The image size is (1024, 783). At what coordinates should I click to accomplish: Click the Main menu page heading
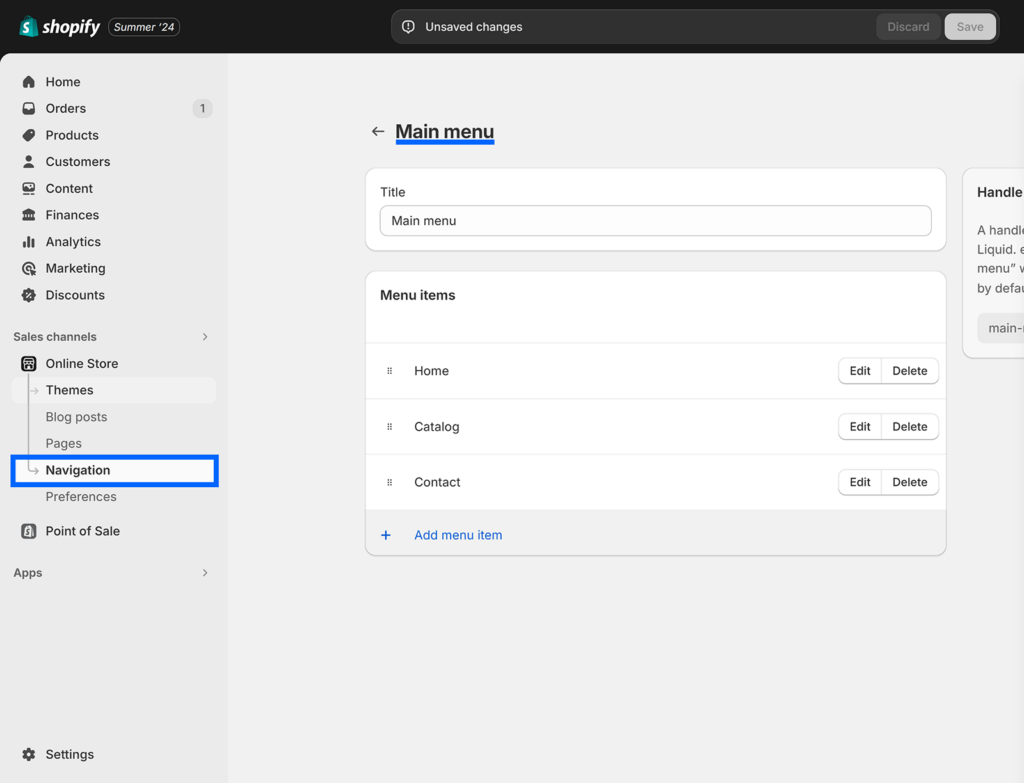pos(445,131)
